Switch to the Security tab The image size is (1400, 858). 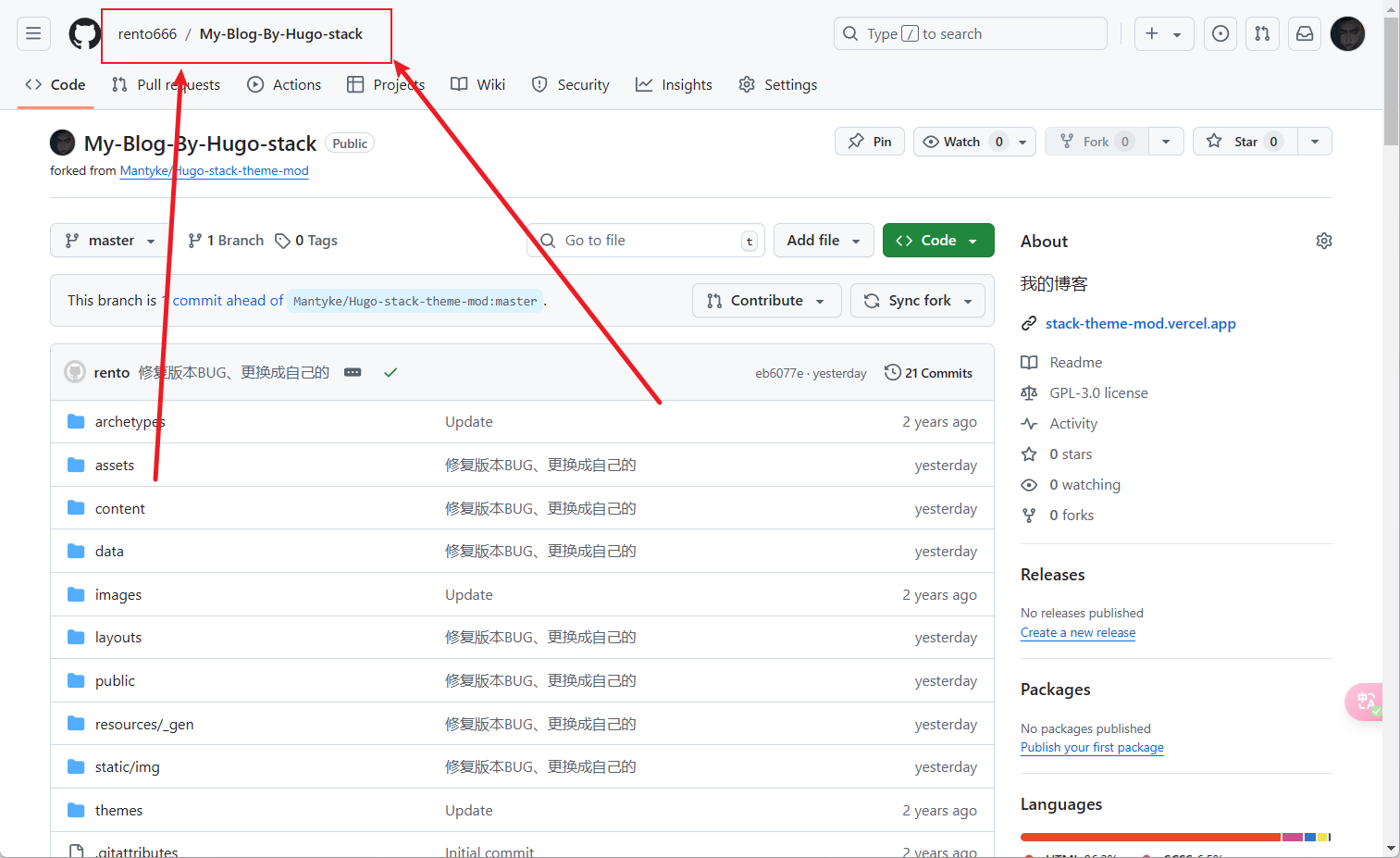pyautogui.click(x=571, y=85)
